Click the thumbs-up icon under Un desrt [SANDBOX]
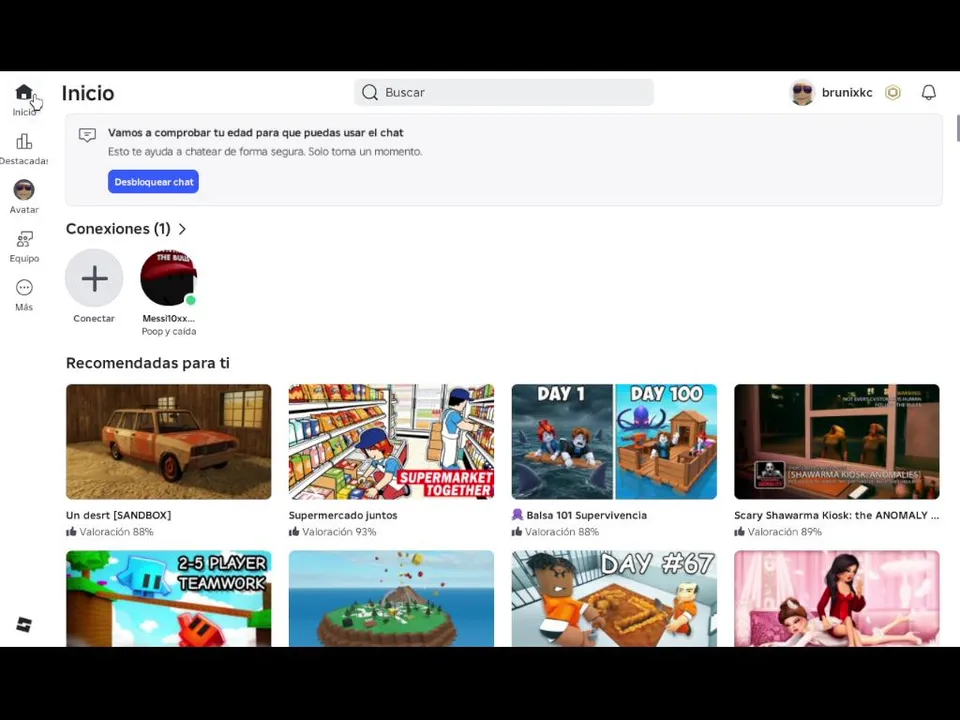The width and height of the screenshot is (960, 720). pyautogui.click(x=72, y=531)
